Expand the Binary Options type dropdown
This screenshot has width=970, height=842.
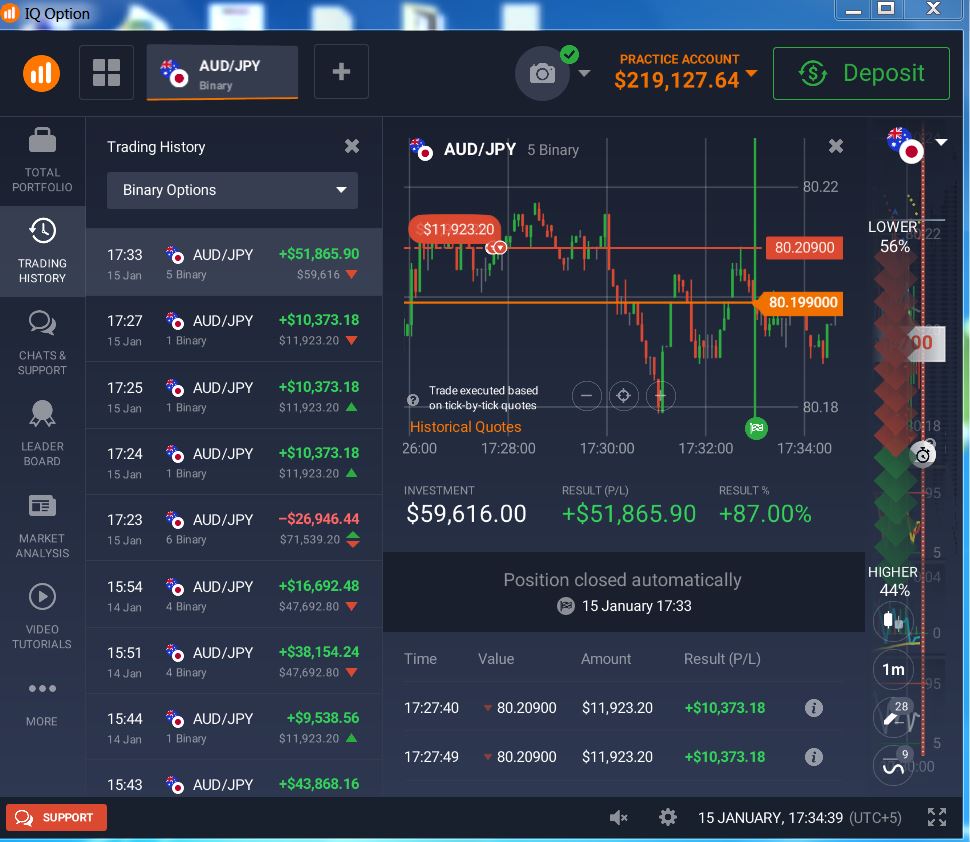232,190
